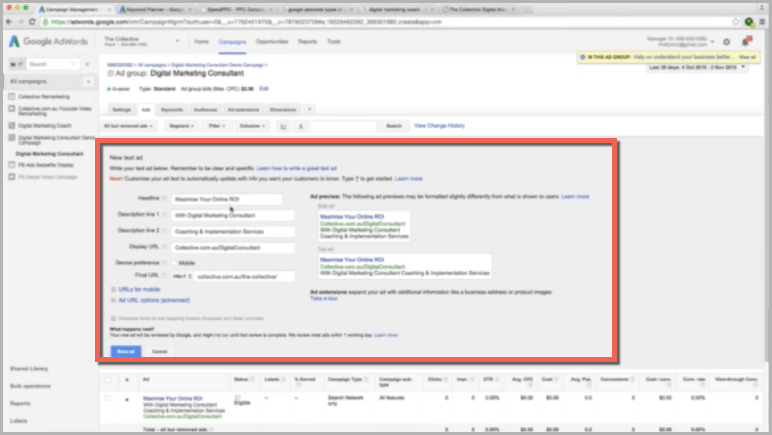Click the ad group icon beside the title
772x435 pixels.
coord(110,73)
